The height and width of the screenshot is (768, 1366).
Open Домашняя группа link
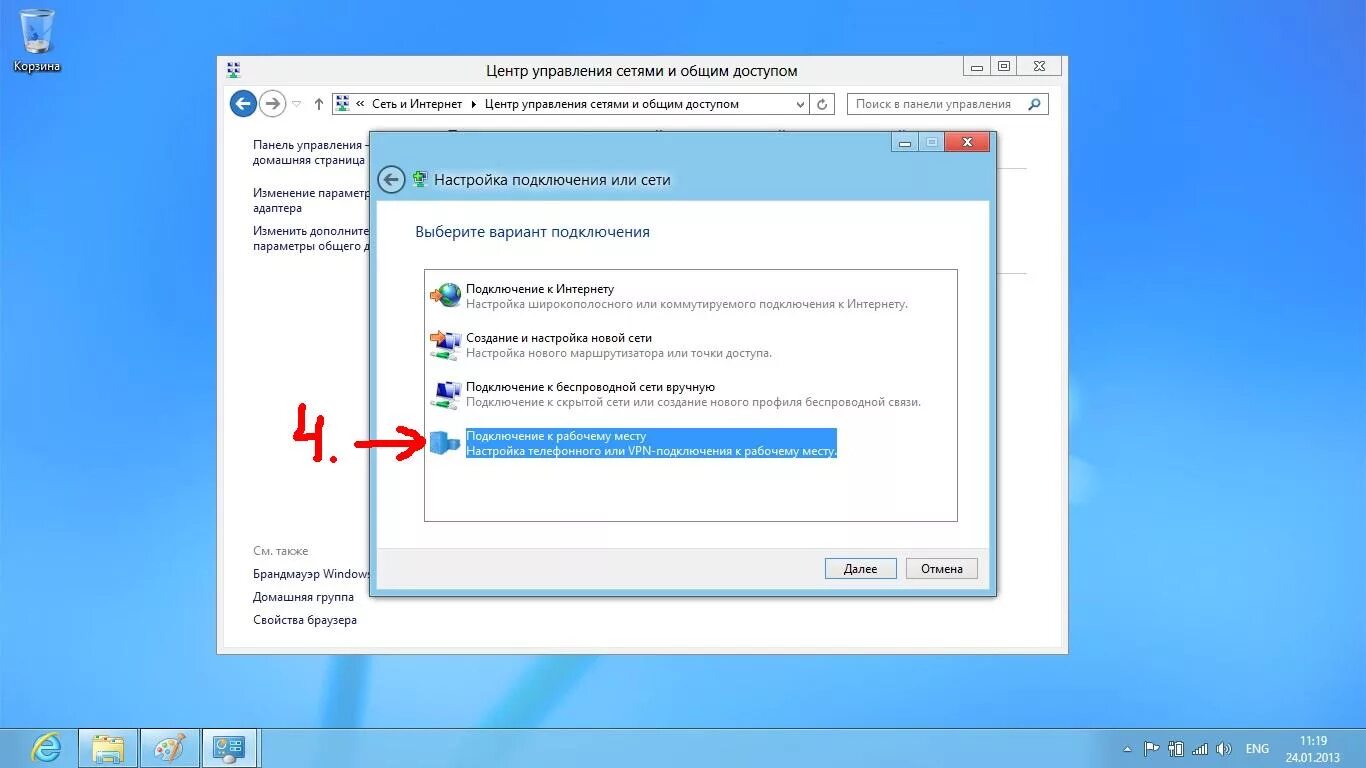click(303, 597)
